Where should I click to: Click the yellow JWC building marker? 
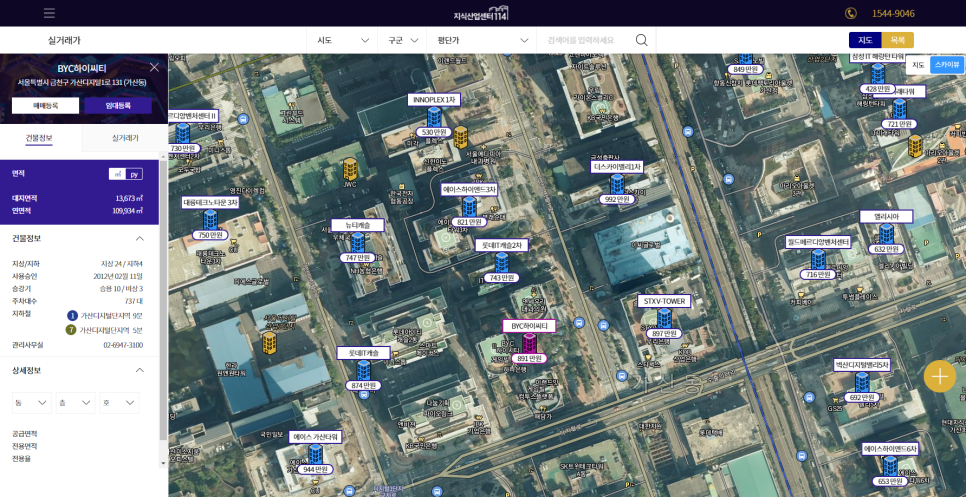tap(350, 168)
